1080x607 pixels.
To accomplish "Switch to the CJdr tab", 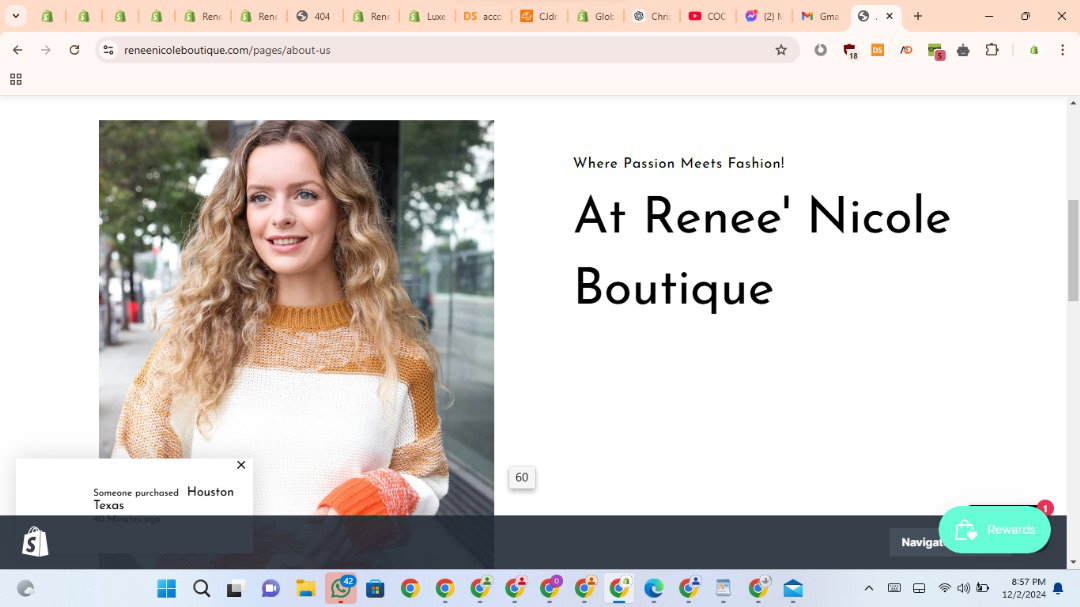I will coord(539,16).
